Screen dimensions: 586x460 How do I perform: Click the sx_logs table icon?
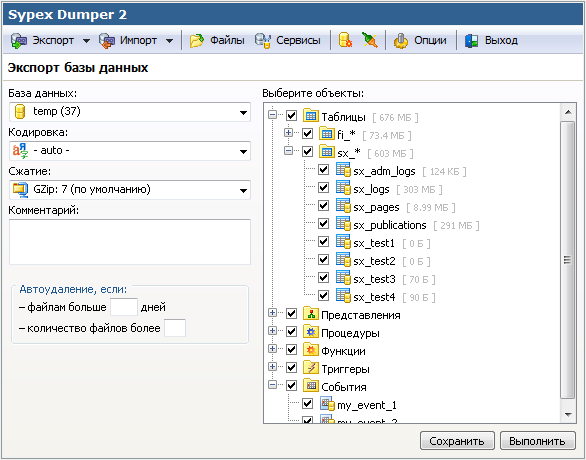click(343, 188)
